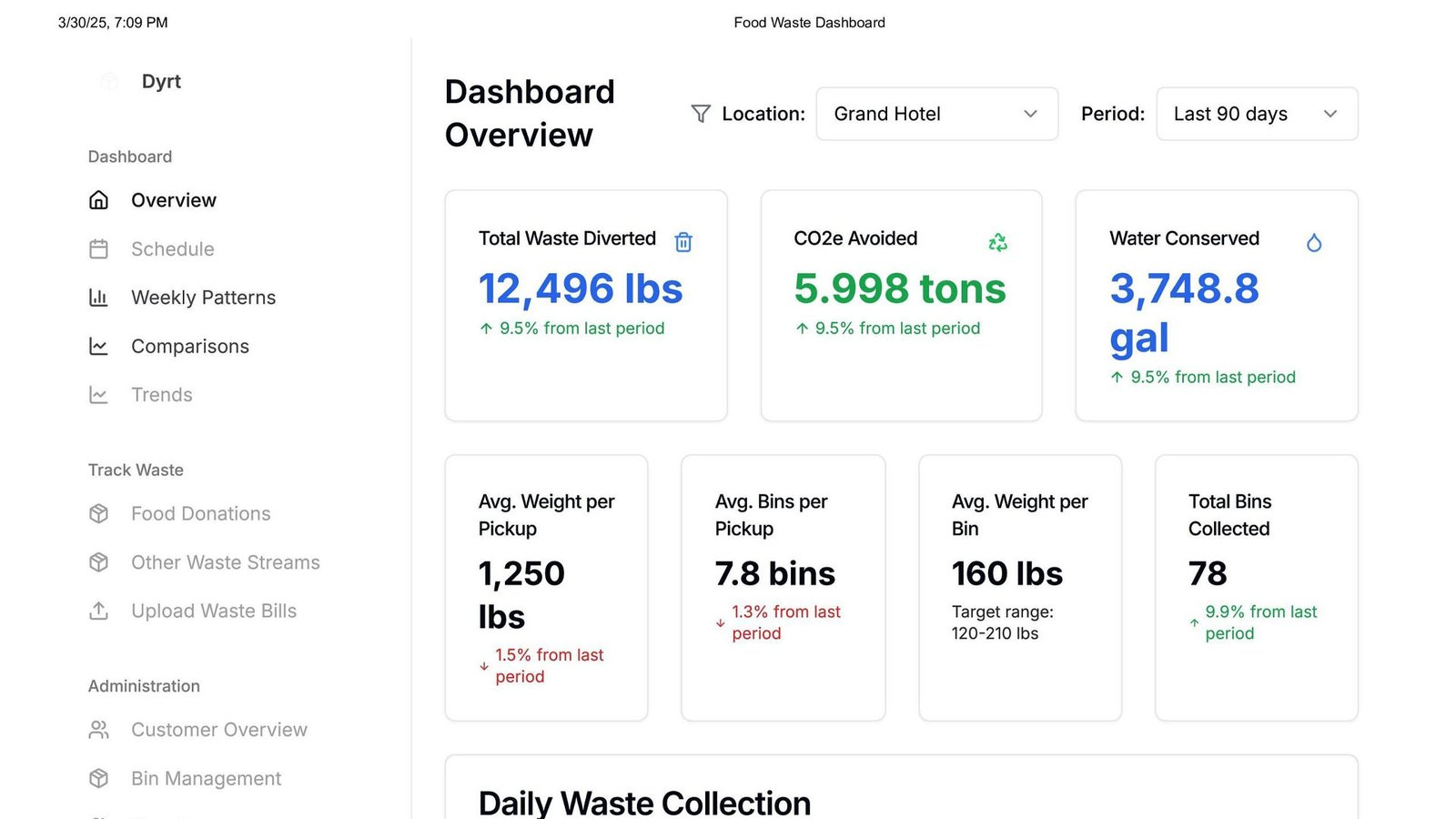The image size is (1456, 819).
Task: Select the Food Donations box icon
Action: [x=99, y=513]
